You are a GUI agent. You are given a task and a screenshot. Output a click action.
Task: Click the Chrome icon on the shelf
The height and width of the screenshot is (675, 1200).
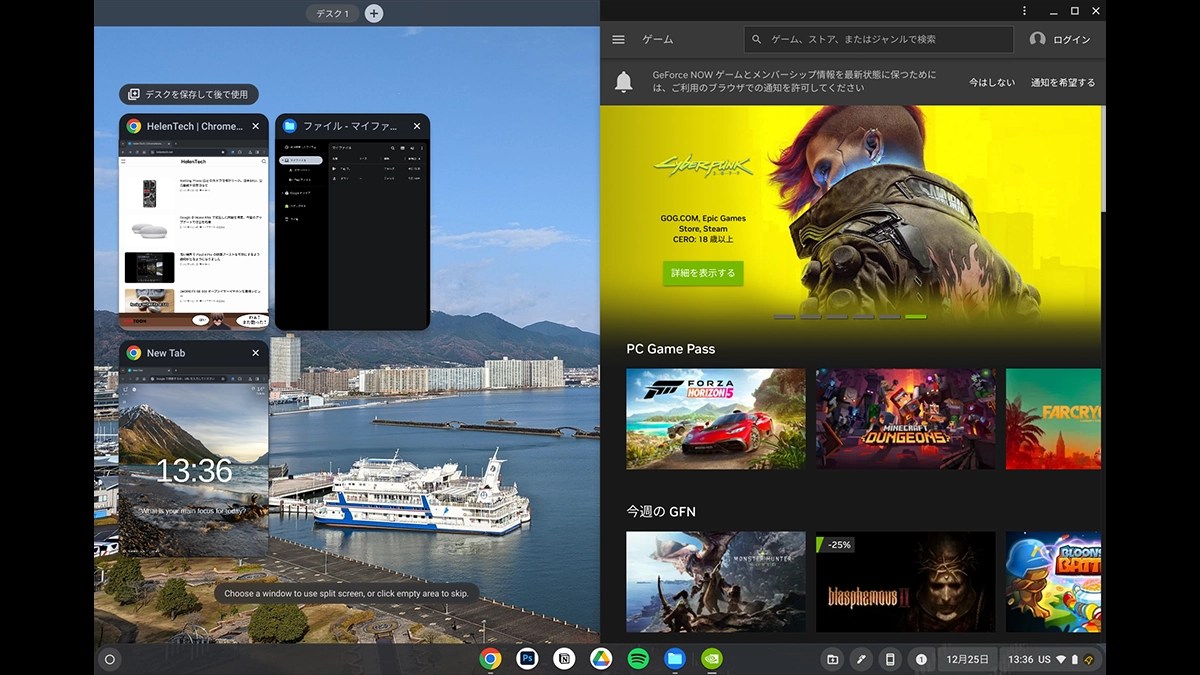tap(489, 659)
